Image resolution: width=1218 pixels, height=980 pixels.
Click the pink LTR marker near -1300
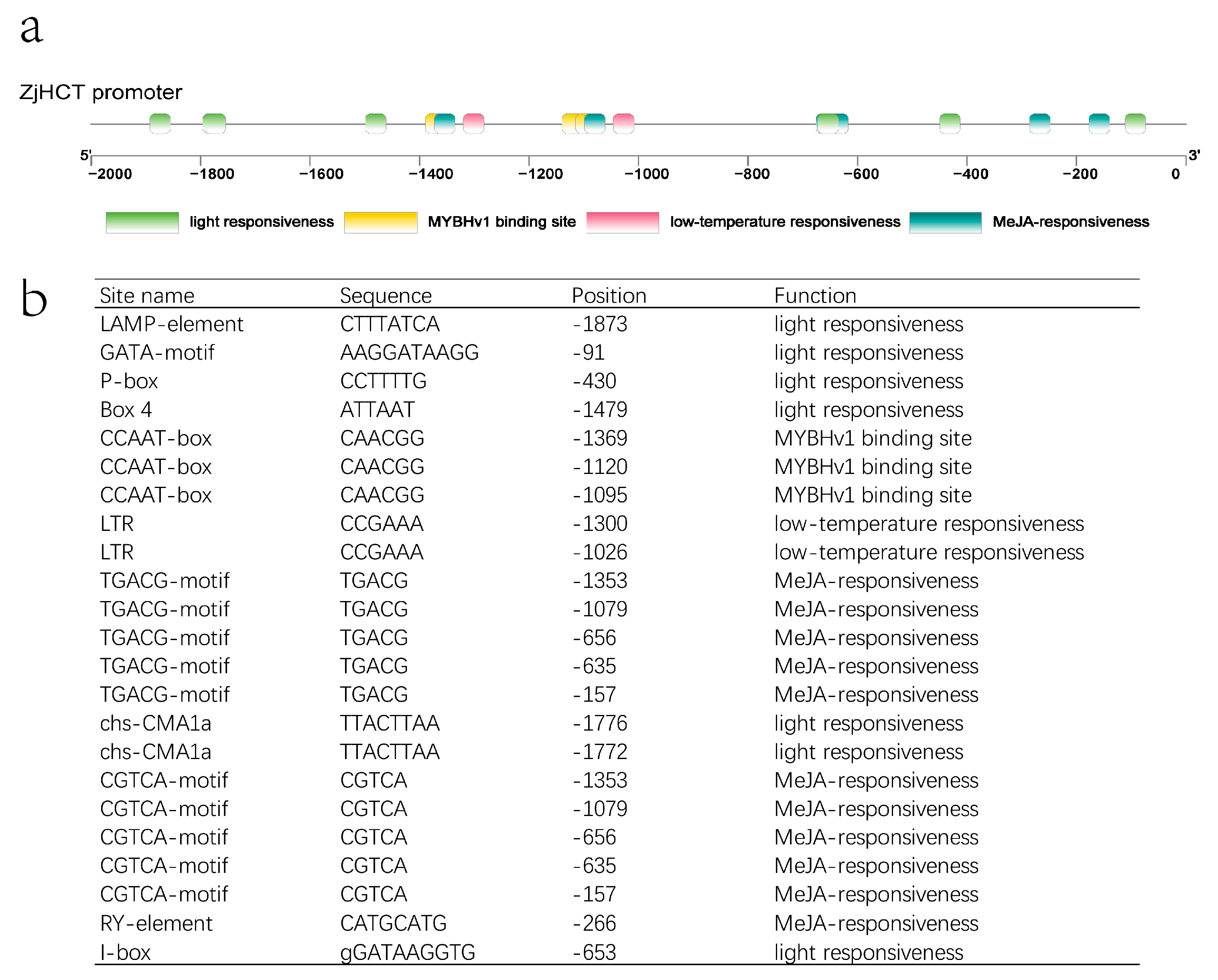[x=473, y=124]
